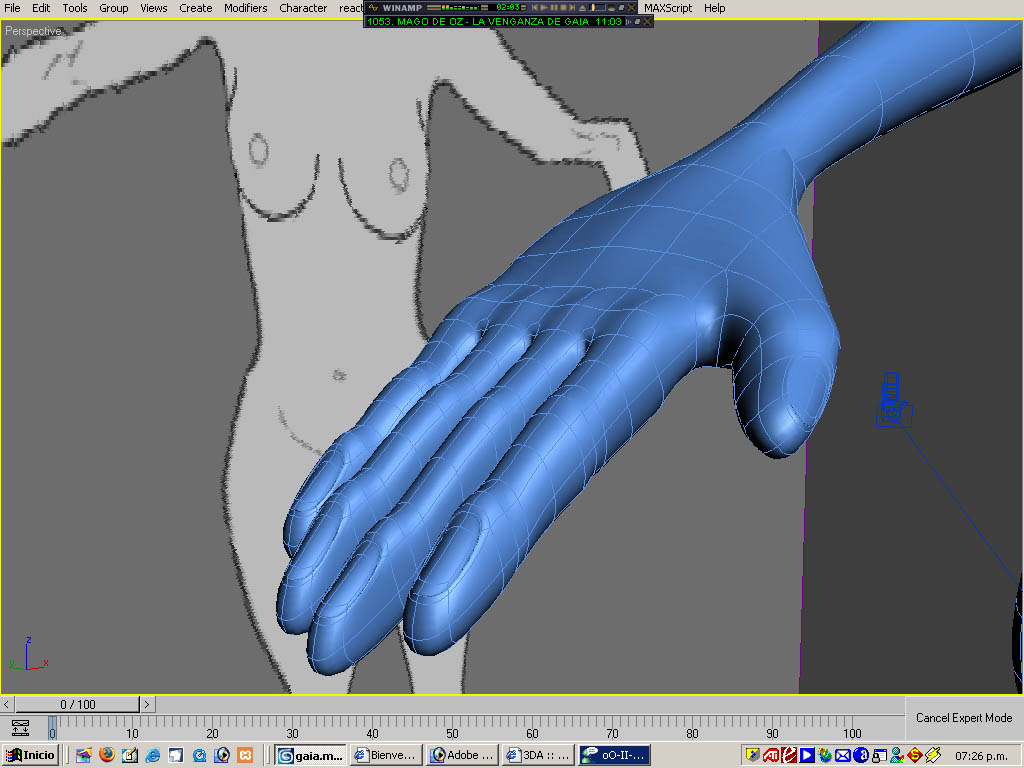Select the camera object in viewport
The image size is (1024, 768).
coord(893,401)
